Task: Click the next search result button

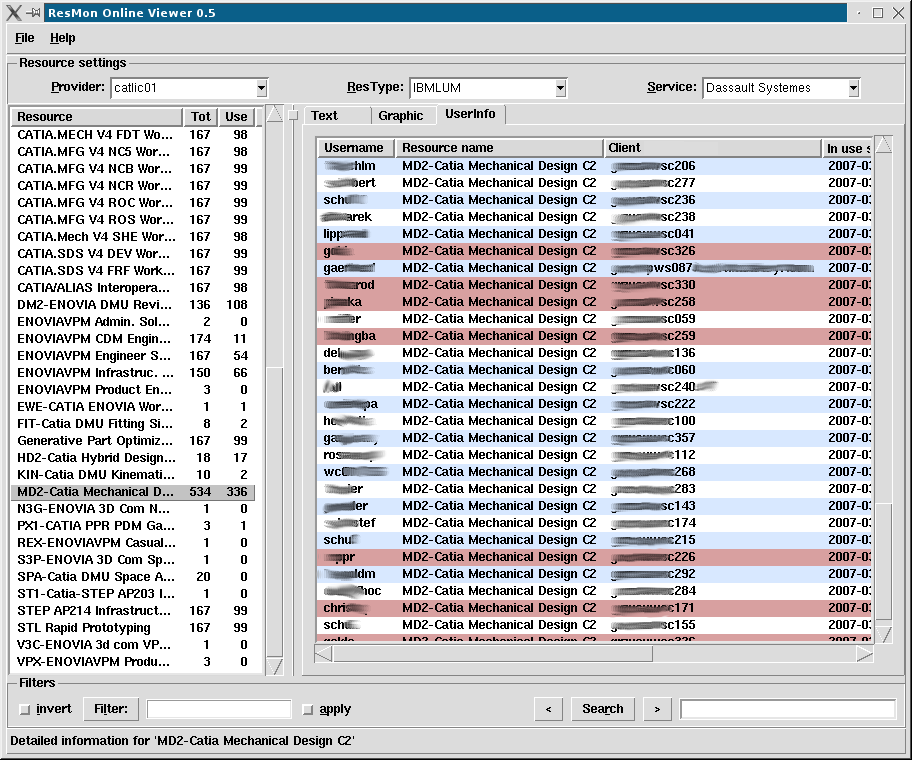Action: tap(657, 709)
